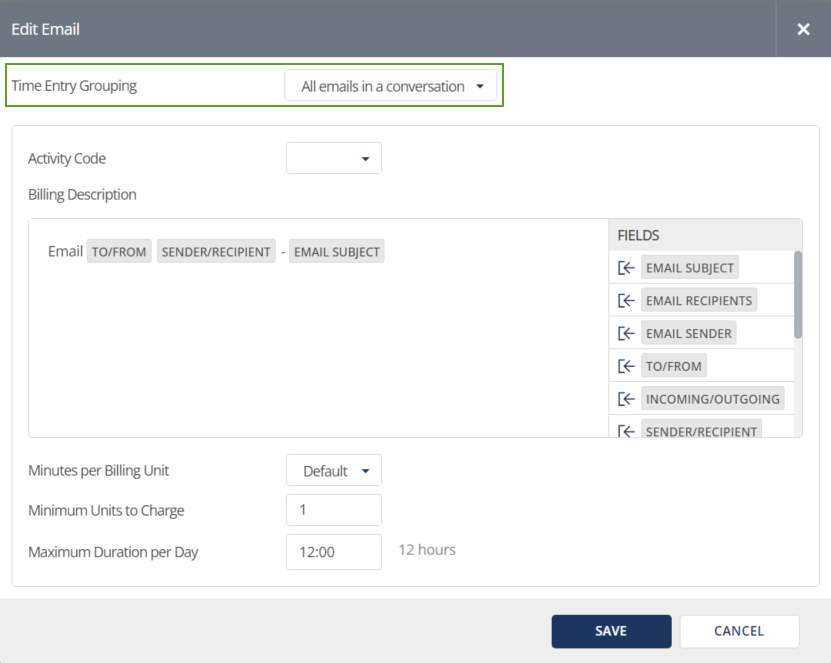Click the fields list scrollbar
Screen dimensions: 831x663
(x=797, y=295)
